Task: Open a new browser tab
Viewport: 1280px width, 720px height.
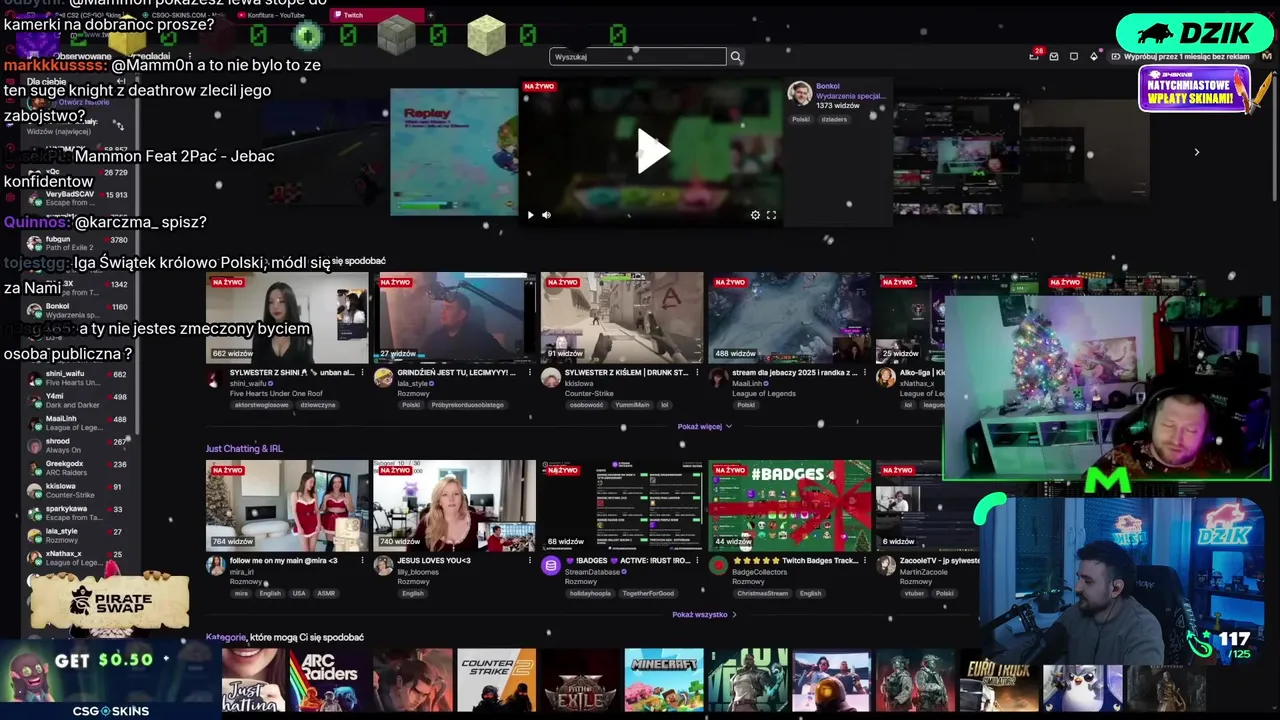Action: [430, 15]
